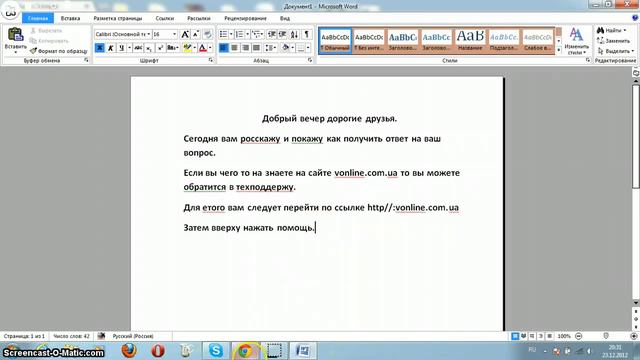Open the Change Case (Аа) menu
Image resolution: width=640 pixels, height=360 pixels.
pyautogui.click(x=172, y=48)
